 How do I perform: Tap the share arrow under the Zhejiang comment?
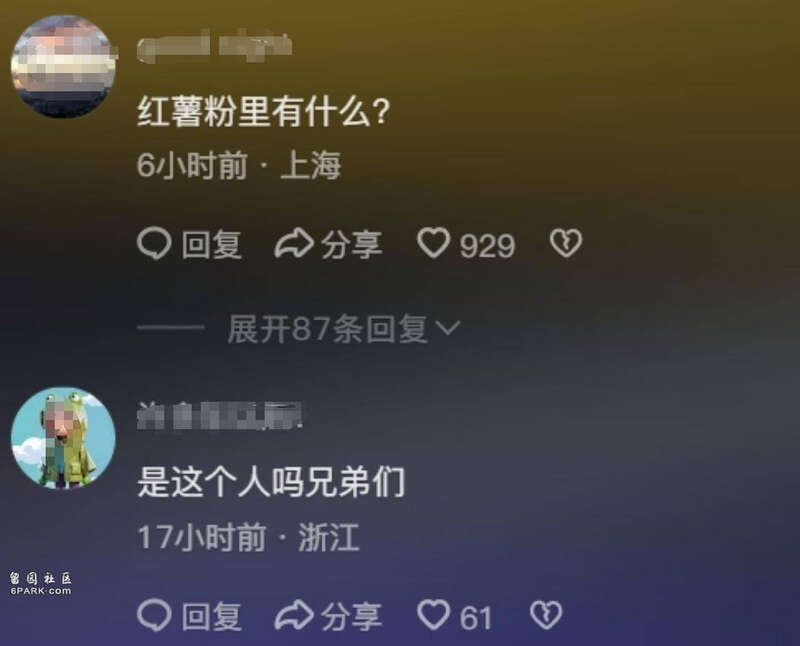pyautogui.click(x=294, y=615)
